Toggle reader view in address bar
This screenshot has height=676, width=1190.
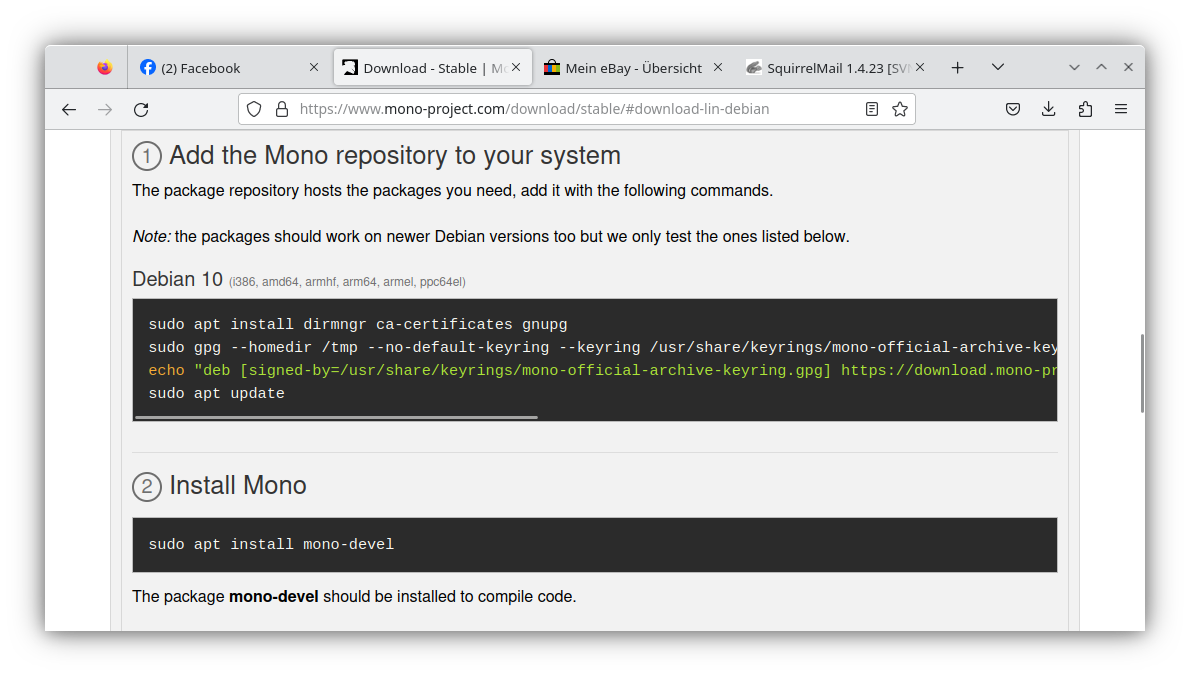pos(872,109)
